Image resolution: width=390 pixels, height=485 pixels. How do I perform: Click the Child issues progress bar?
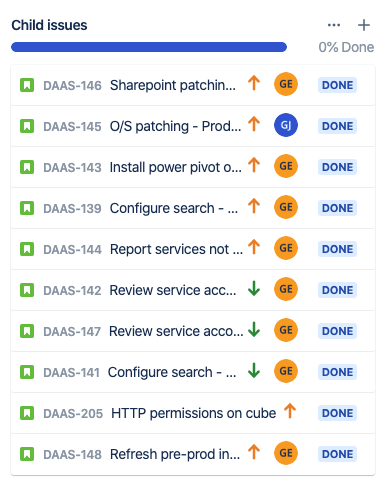tap(149, 47)
